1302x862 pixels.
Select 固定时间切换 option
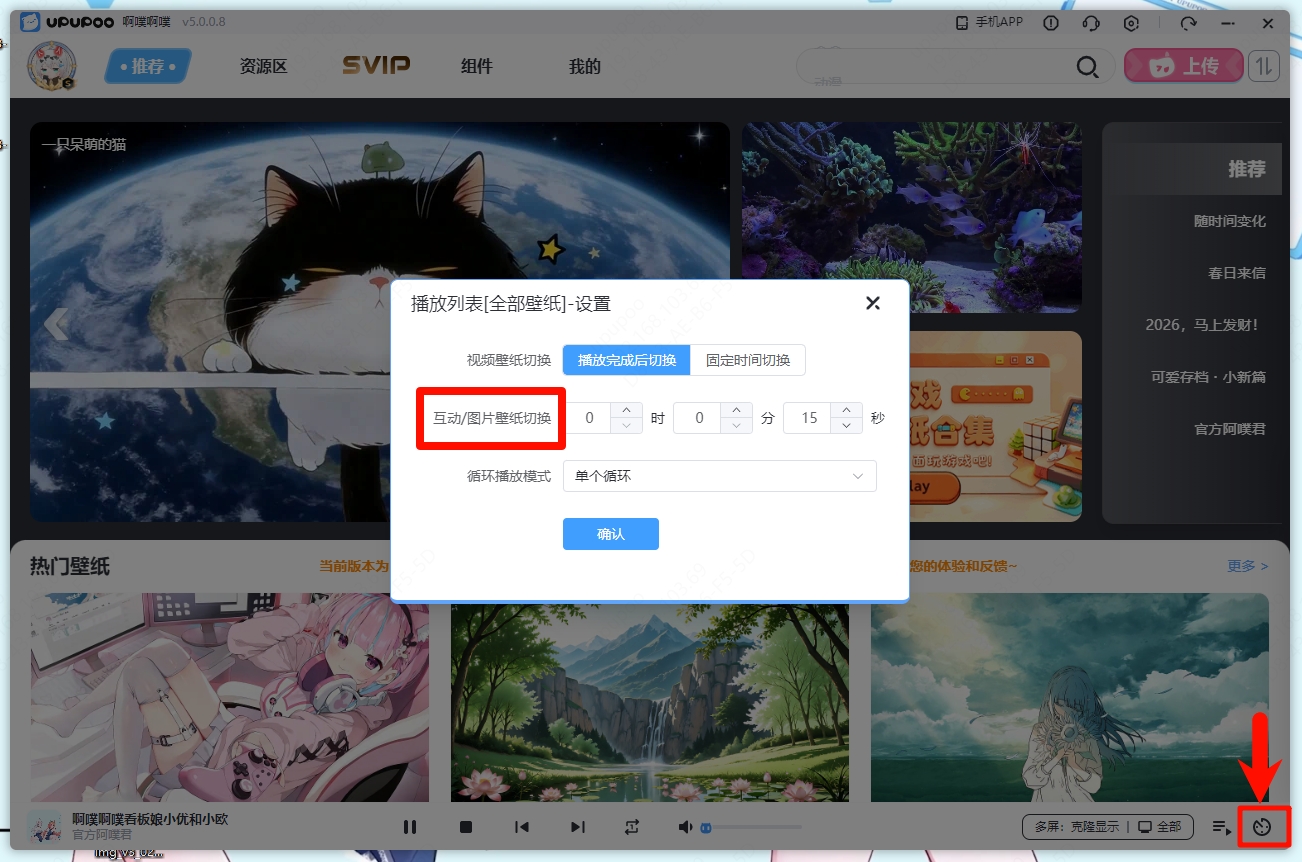click(748, 360)
